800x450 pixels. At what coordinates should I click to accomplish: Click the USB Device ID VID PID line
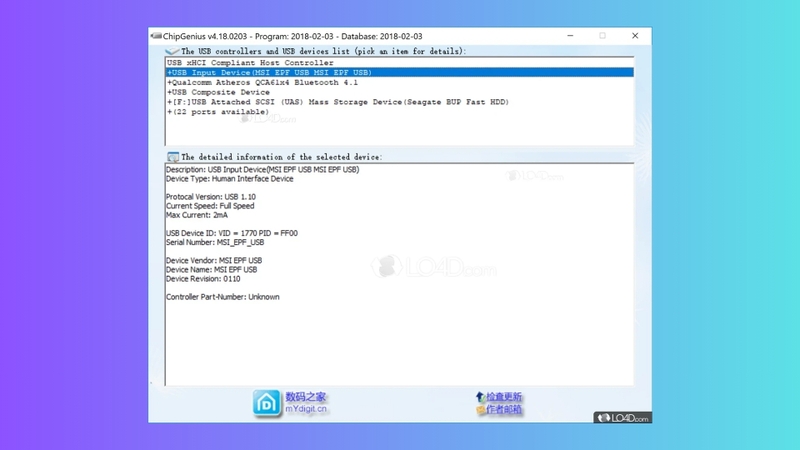point(232,233)
